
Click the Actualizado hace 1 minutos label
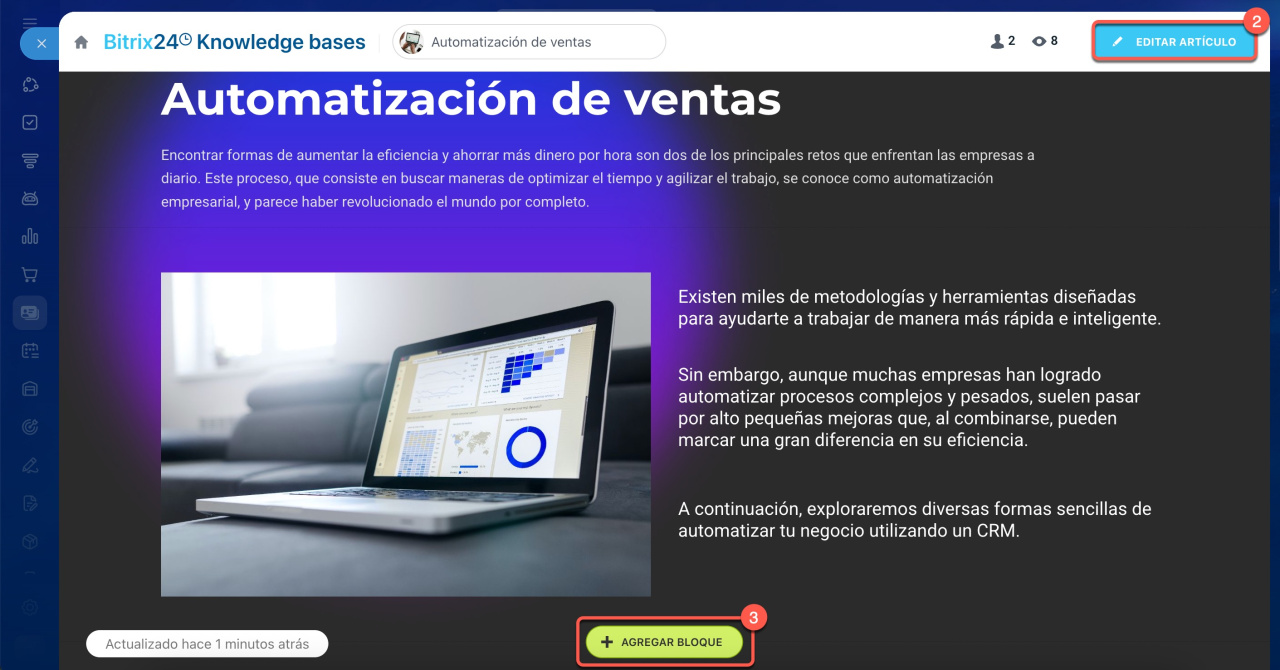207,644
